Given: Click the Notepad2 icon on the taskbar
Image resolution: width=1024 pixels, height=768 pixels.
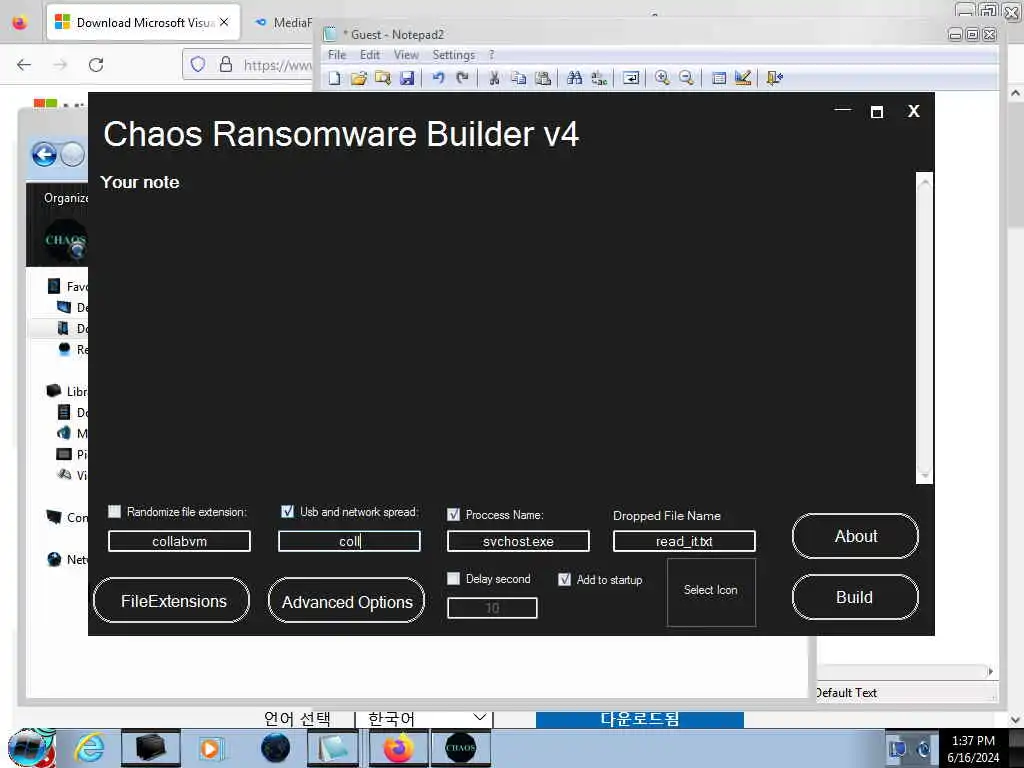Looking at the screenshot, I should click(333, 747).
